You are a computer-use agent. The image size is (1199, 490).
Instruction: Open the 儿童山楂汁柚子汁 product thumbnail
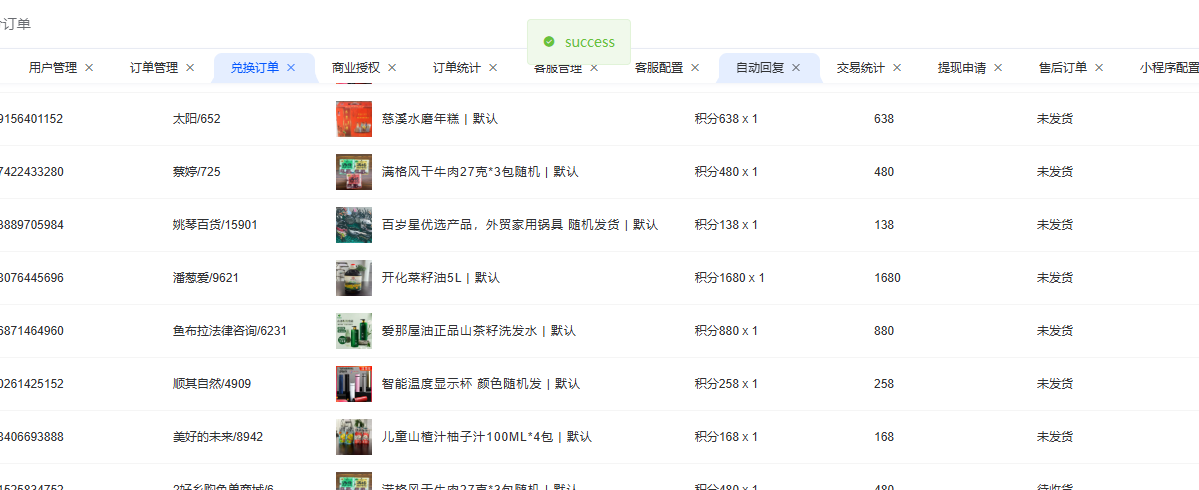(354, 437)
